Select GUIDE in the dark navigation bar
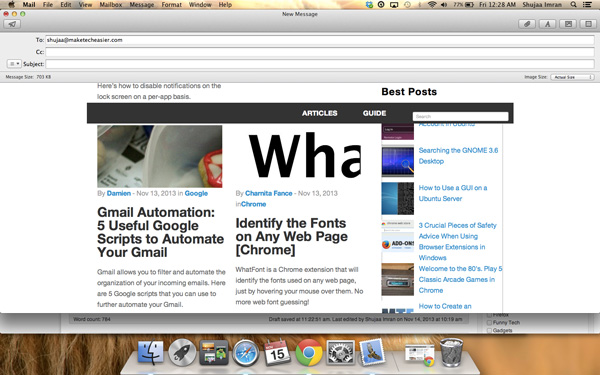The height and width of the screenshot is (375, 600). click(374, 113)
